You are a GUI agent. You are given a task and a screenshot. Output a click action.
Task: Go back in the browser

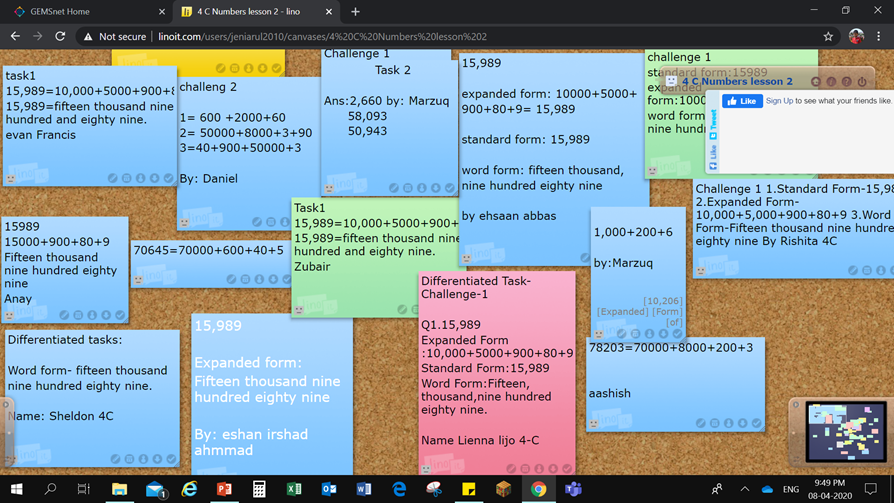[15, 36]
